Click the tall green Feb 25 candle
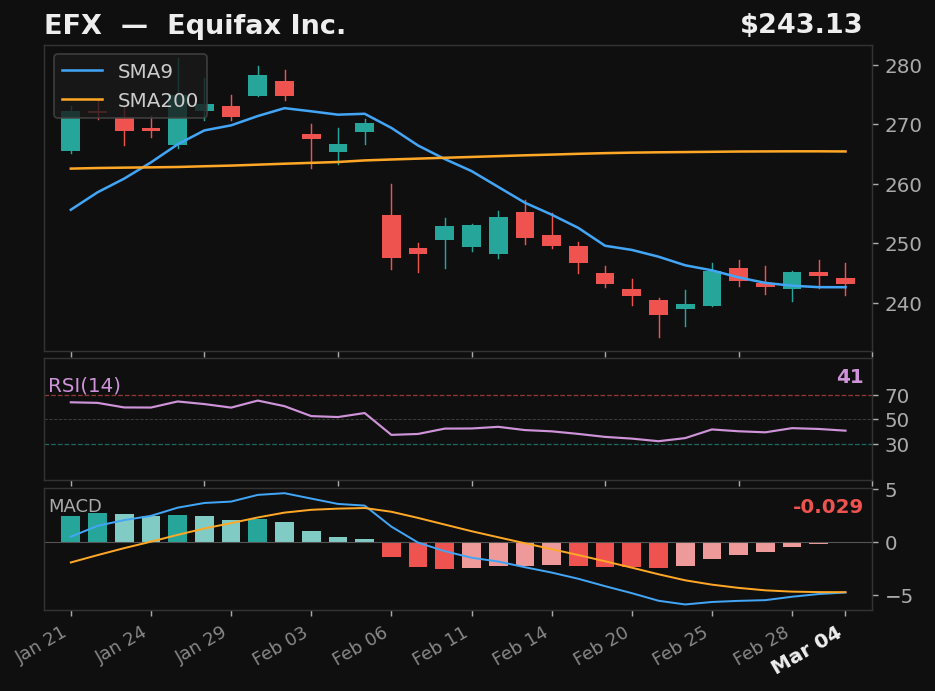The height and width of the screenshot is (691, 935). pyautogui.click(x=712, y=289)
